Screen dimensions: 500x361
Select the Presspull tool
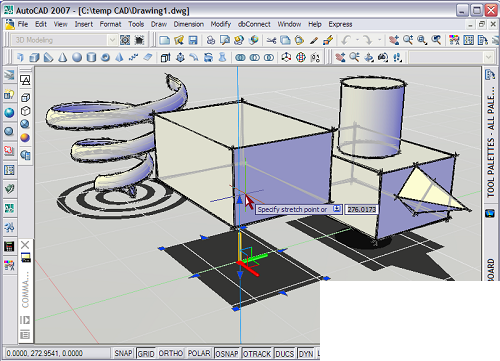[x=180, y=57]
